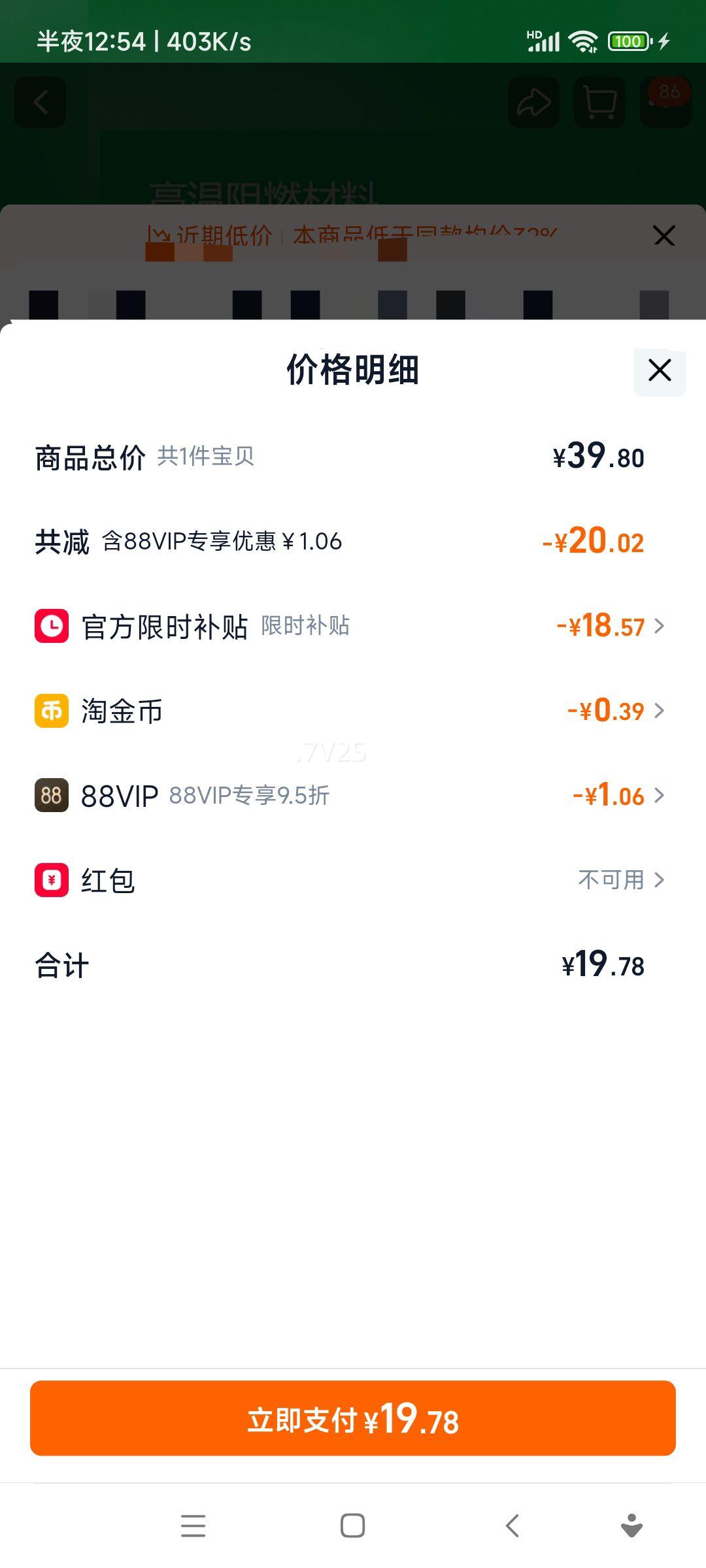Tap the 淘金币 coin icon
The height and width of the screenshot is (1568, 706).
[52, 711]
